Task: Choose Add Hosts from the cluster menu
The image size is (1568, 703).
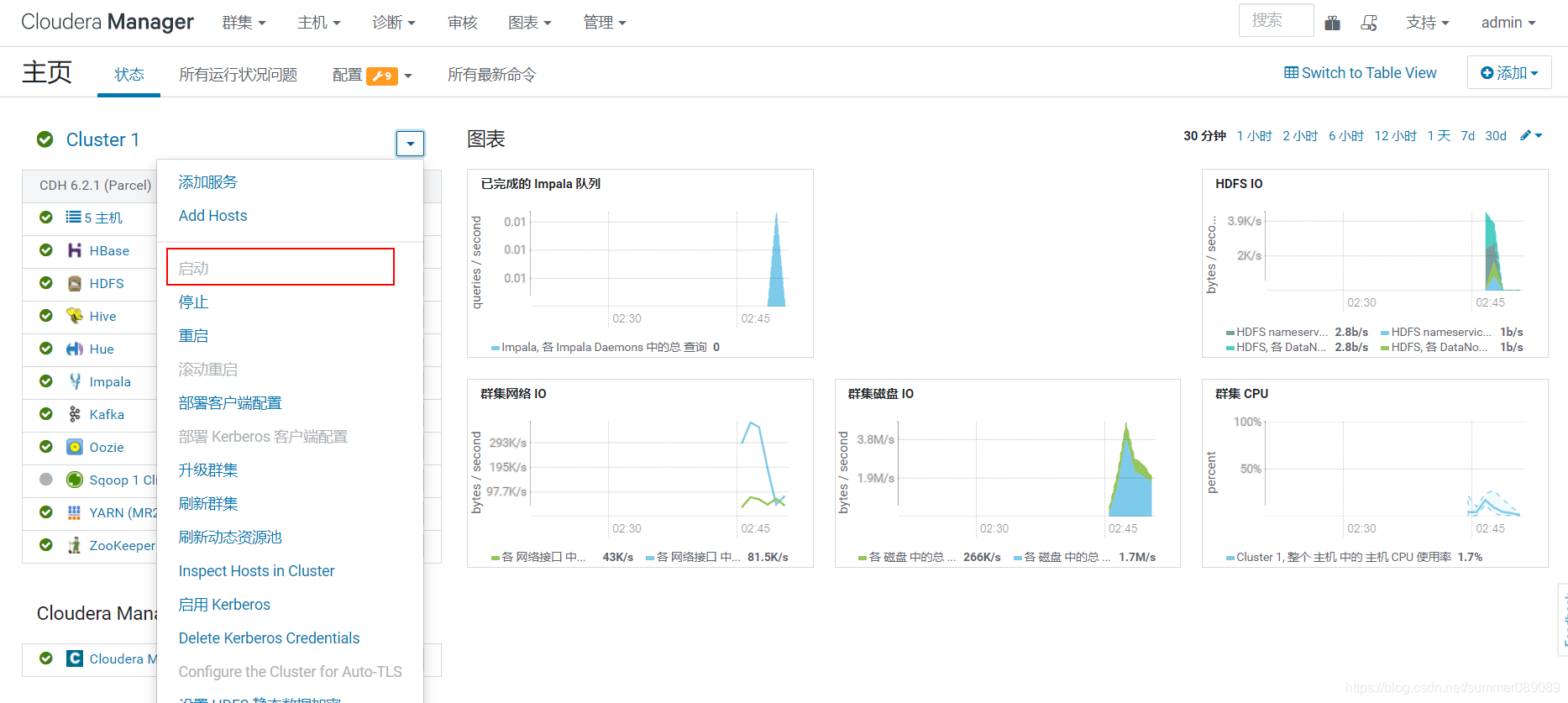Action: (213, 216)
